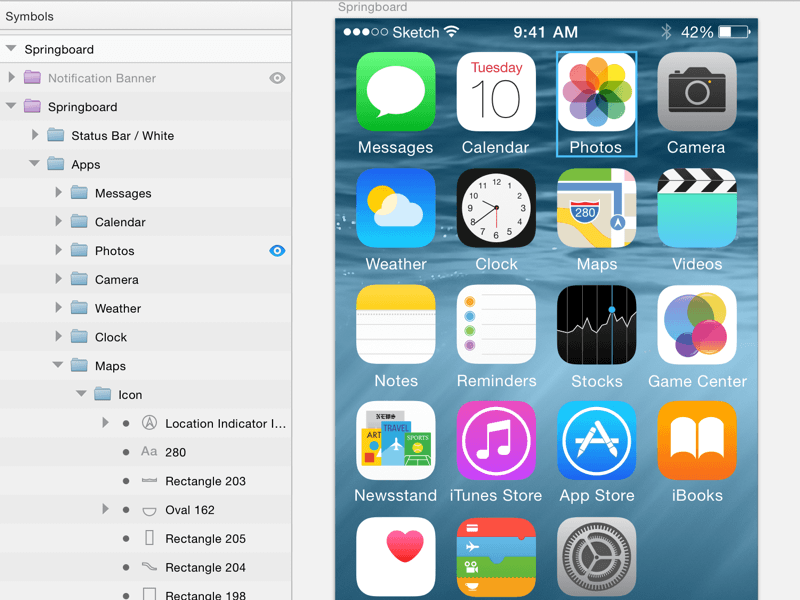Select the Settings gear icon at the bottom
This screenshot has width=800, height=600.
[x=596, y=557]
